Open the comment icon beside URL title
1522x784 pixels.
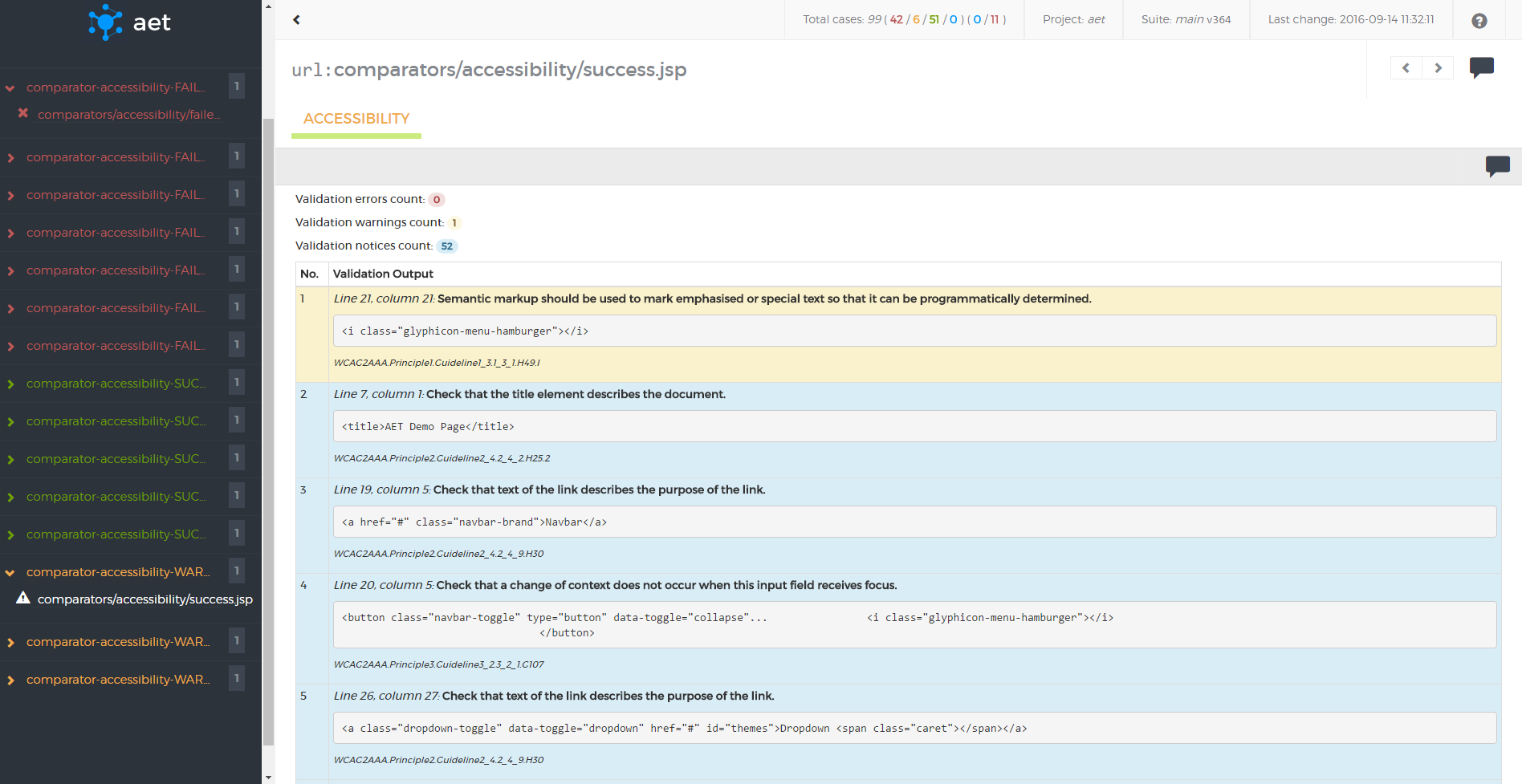pyautogui.click(x=1481, y=67)
